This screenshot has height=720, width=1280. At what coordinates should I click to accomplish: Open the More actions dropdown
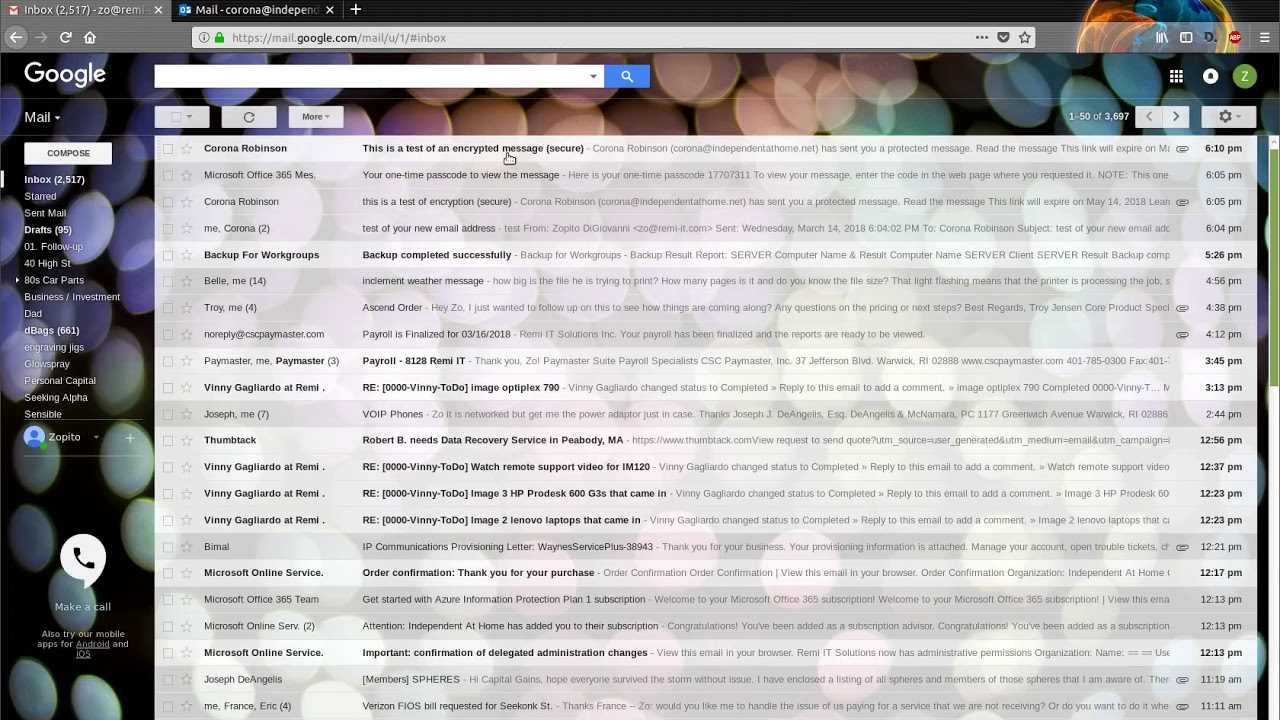(316, 117)
